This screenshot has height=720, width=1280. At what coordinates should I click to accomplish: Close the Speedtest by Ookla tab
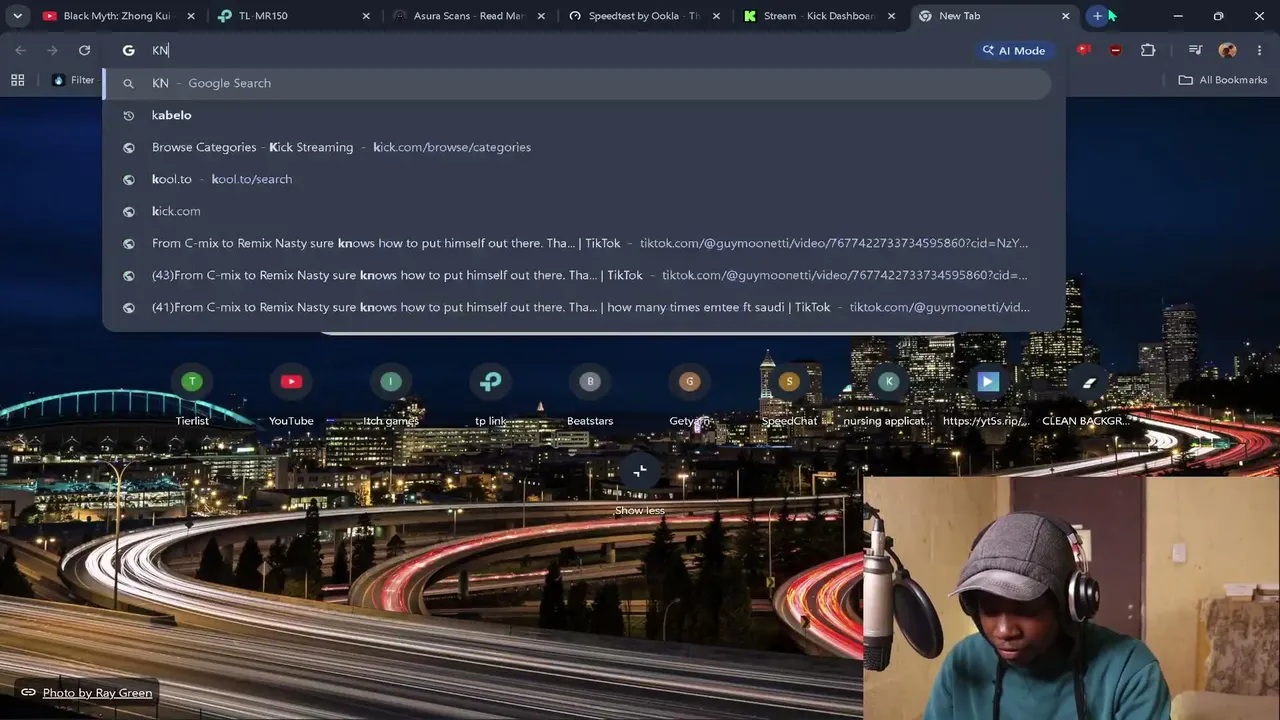point(716,16)
